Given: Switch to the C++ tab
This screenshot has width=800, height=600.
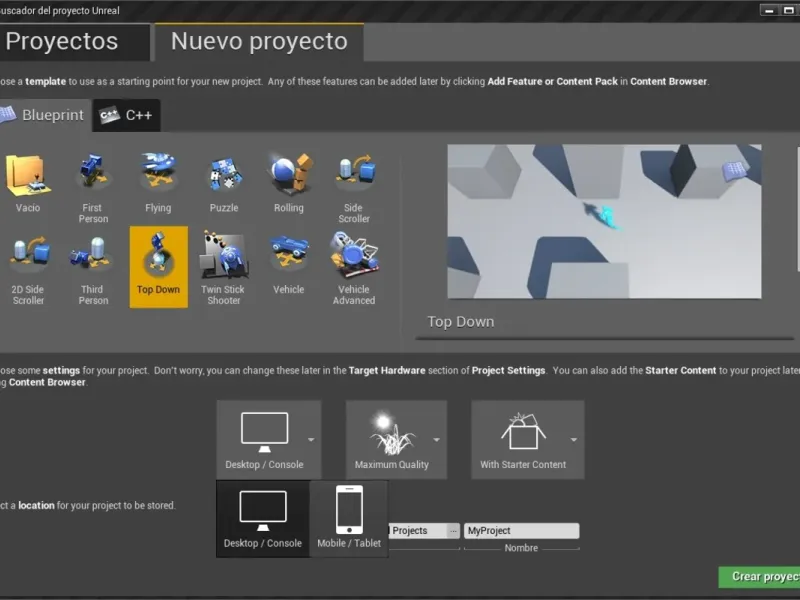Looking at the screenshot, I should pyautogui.click(x=127, y=115).
